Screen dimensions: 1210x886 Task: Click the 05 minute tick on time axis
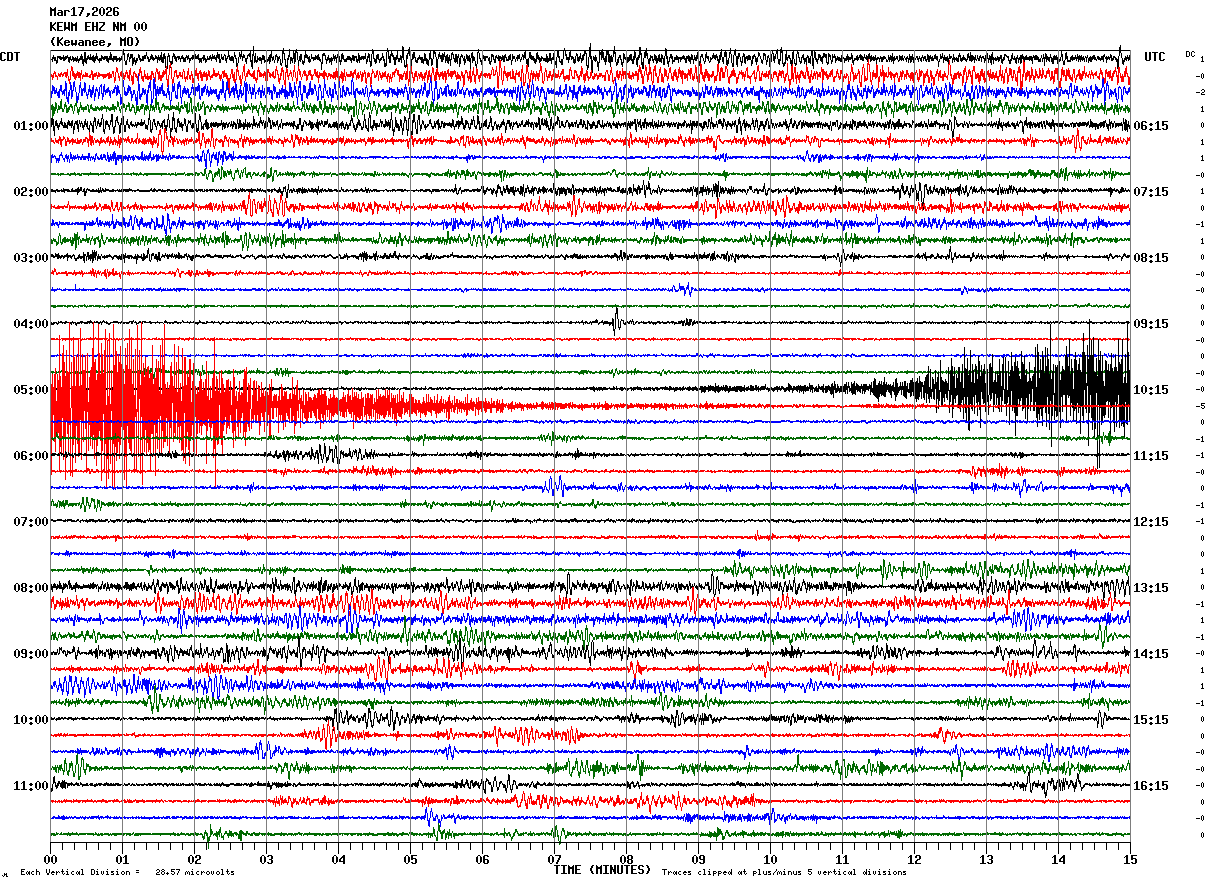(x=410, y=859)
